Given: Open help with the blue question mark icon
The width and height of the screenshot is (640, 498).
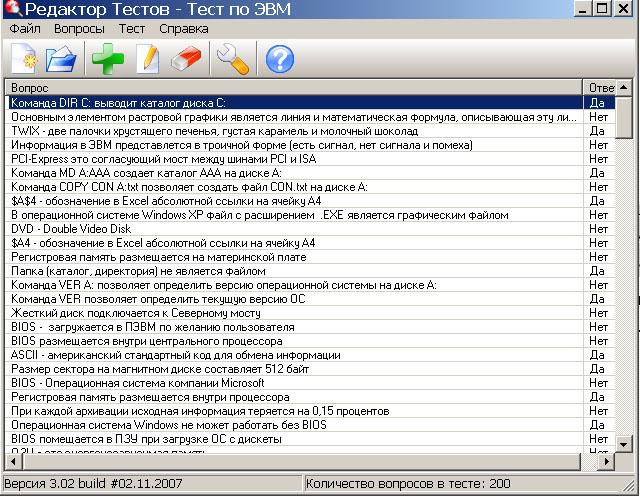Looking at the screenshot, I should [x=280, y=59].
